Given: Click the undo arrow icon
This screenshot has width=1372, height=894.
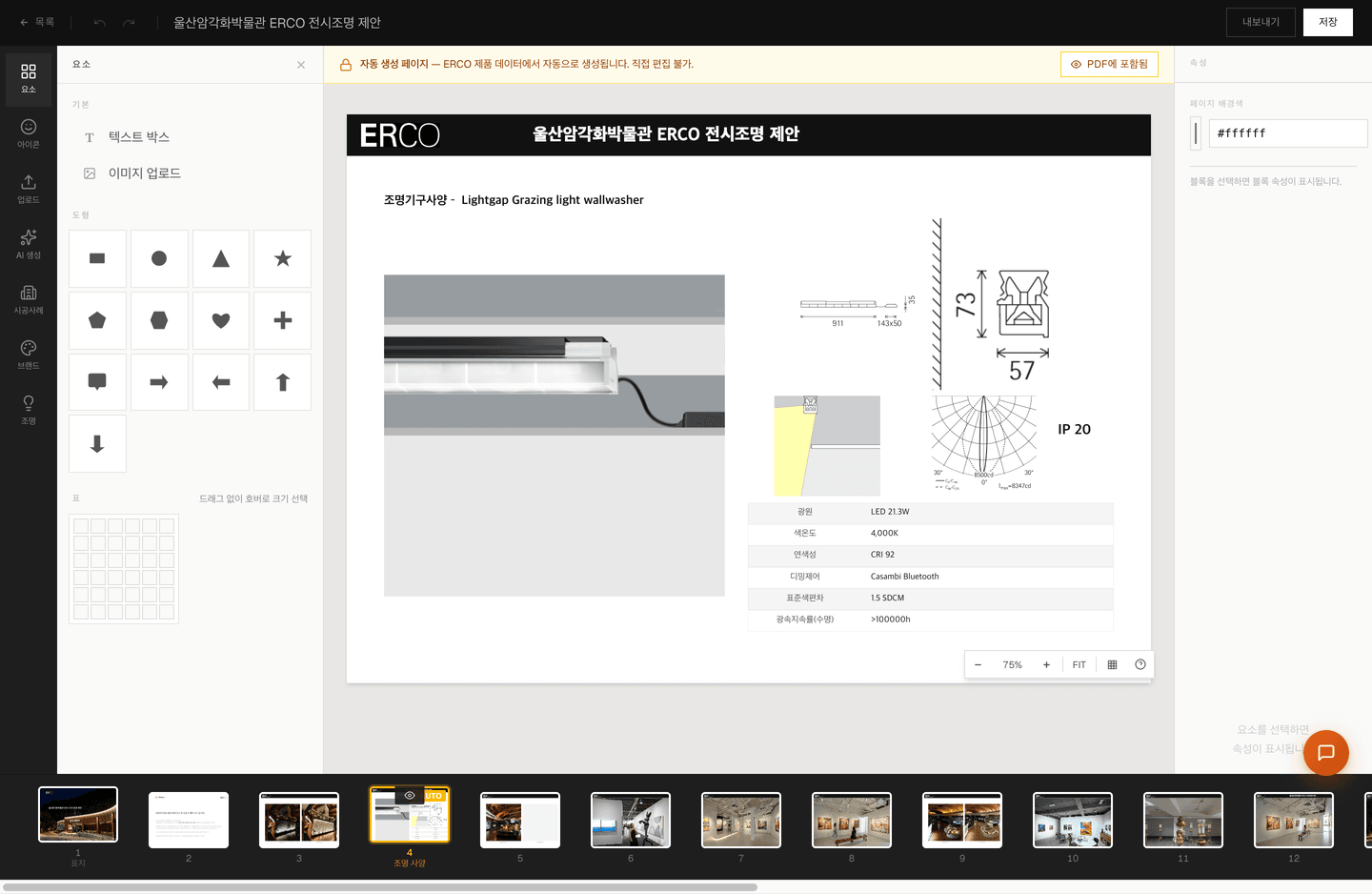Looking at the screenshot, I should click(100, 22).
